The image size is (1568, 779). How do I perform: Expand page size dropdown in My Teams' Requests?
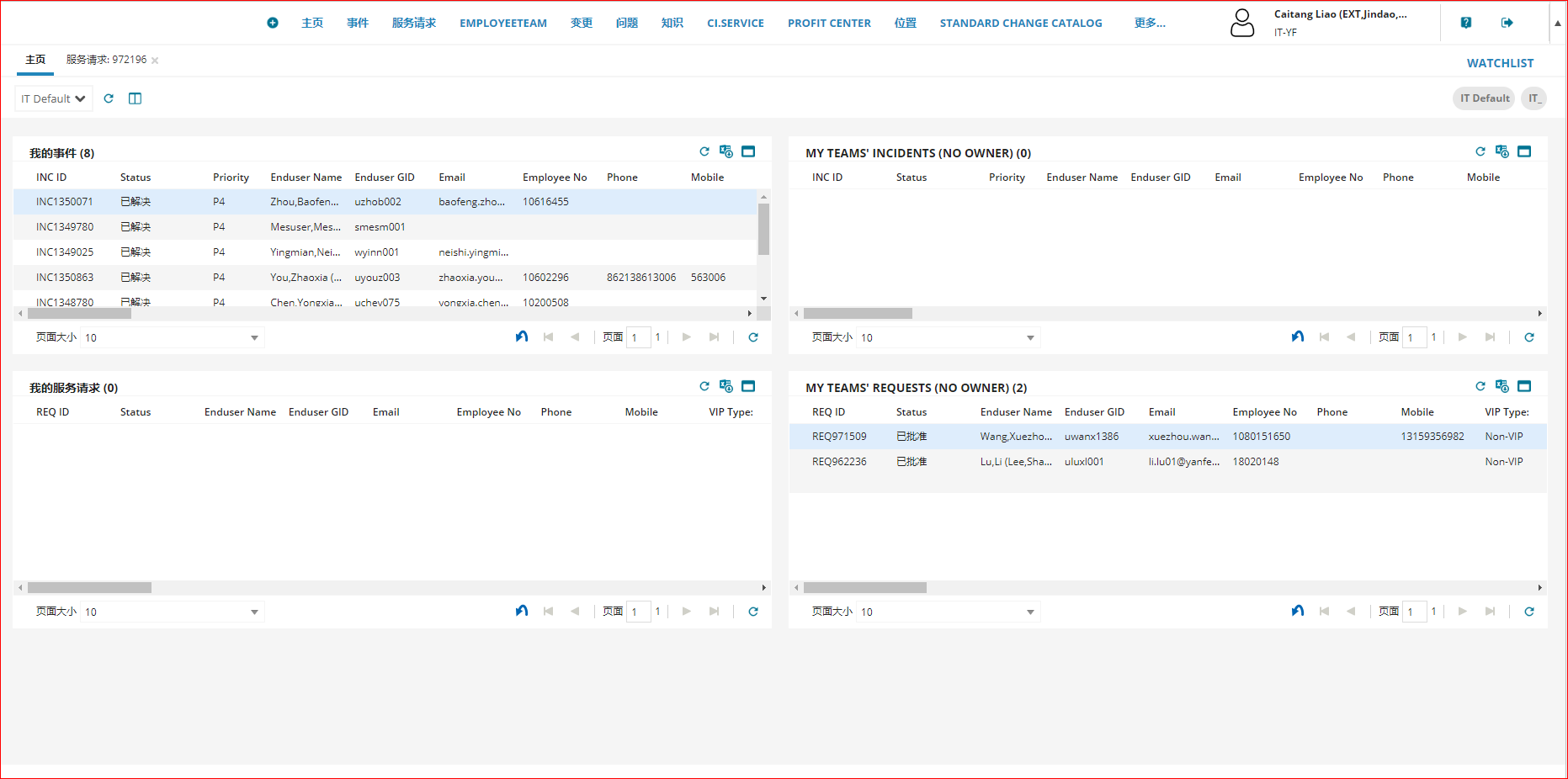(1030, 612)
